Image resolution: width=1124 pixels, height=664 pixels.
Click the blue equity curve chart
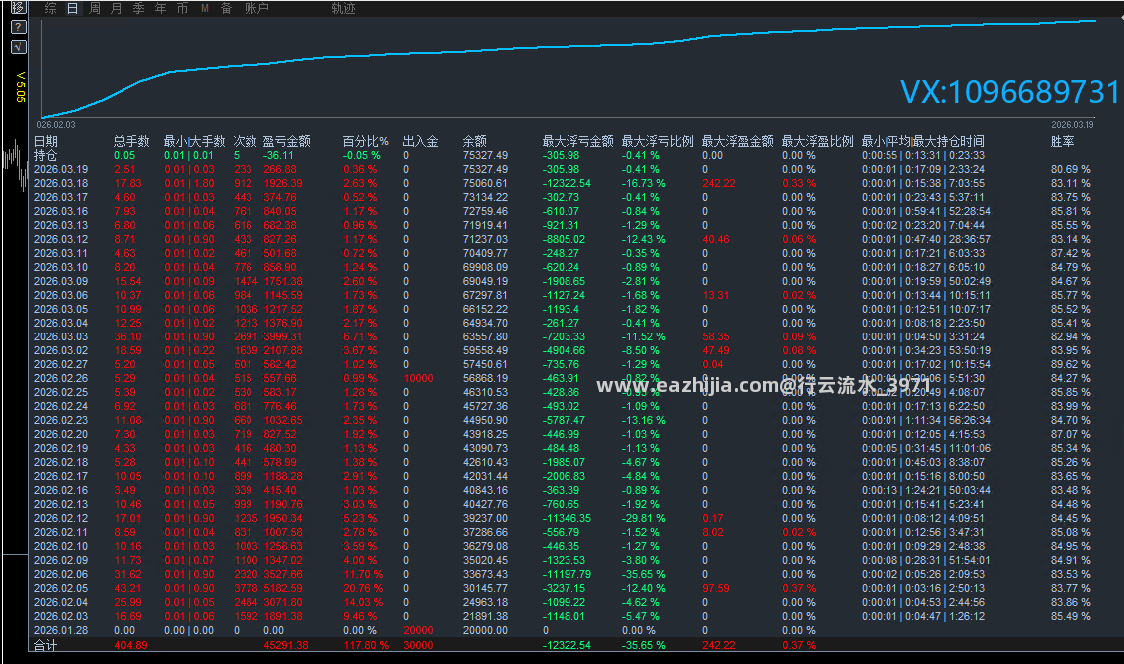click(x=568, y=68)
